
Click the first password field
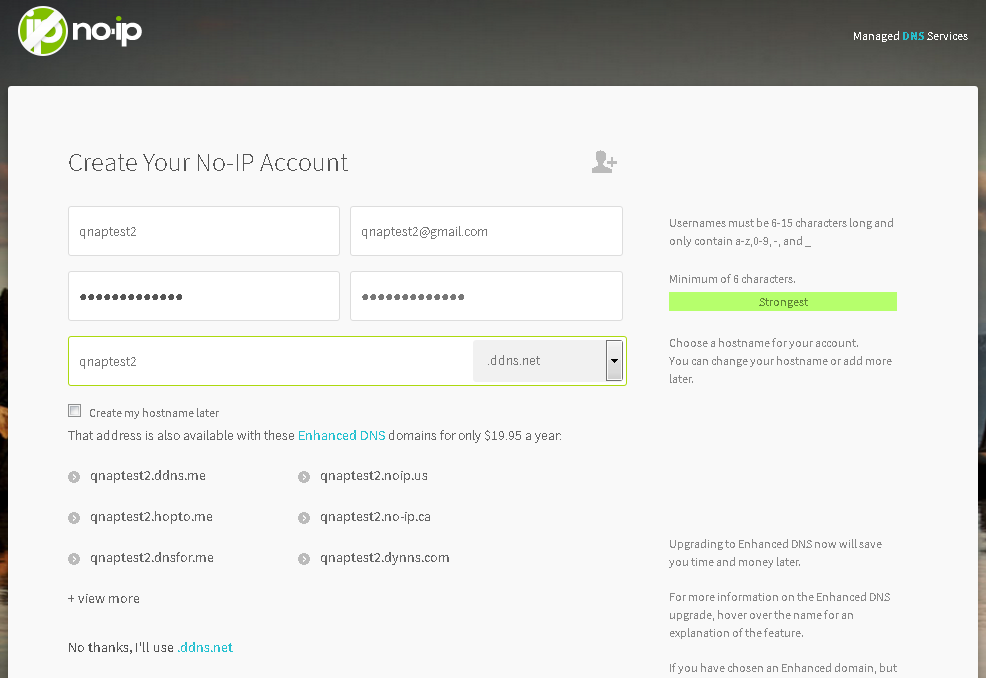pos(204,296)
